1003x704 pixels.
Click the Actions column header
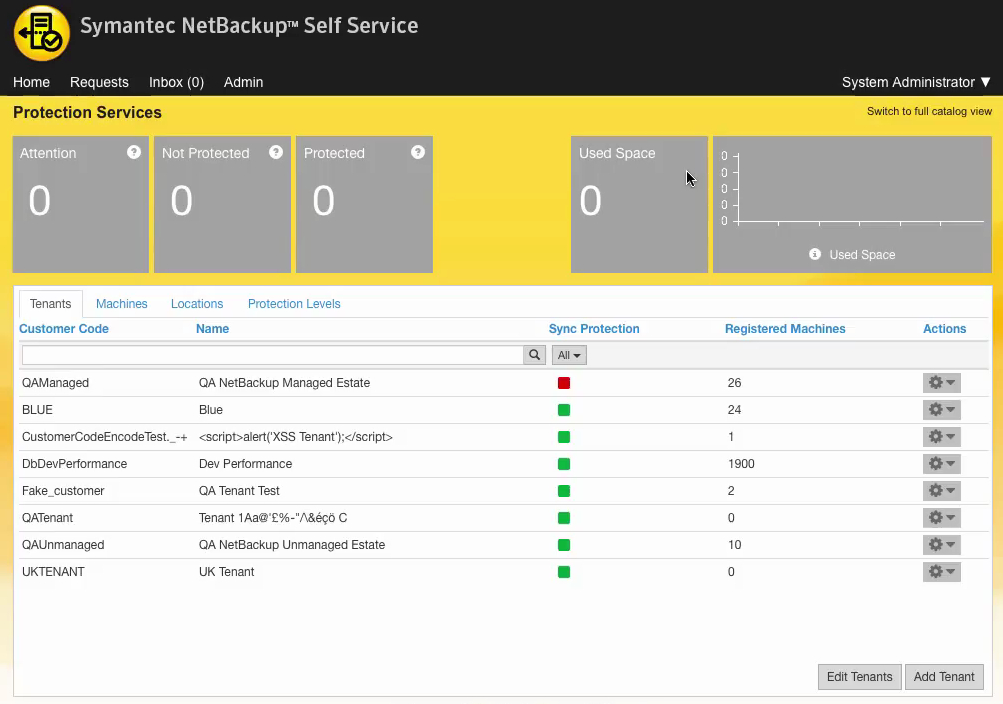click(x=944, y=329)
